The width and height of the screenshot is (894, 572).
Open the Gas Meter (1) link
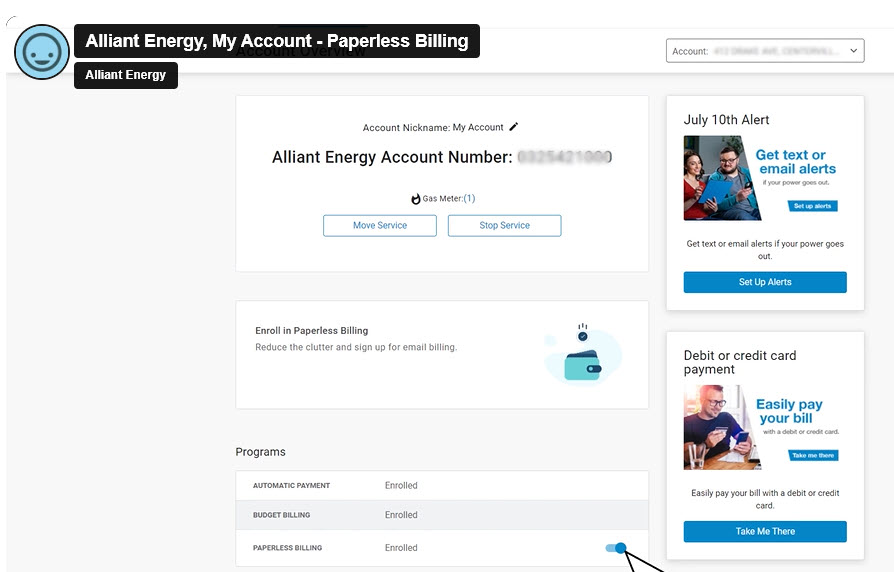click(469, 199)
